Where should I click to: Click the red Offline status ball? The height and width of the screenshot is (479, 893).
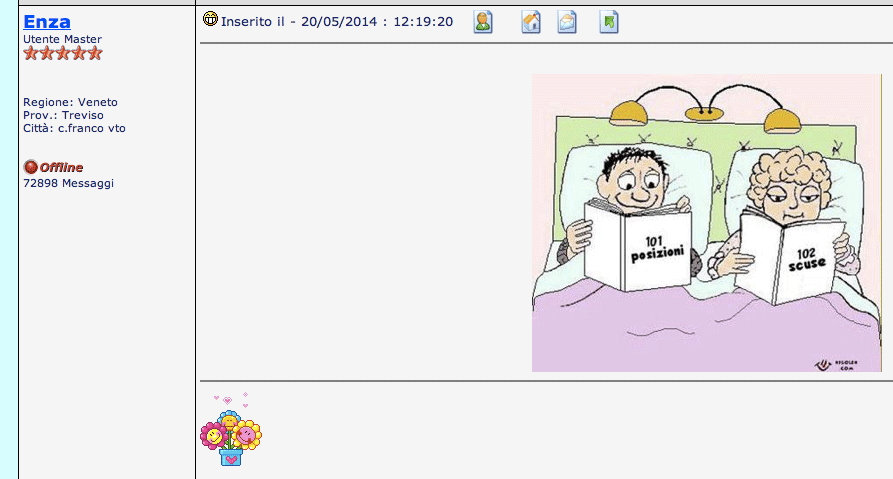(30, 167)
